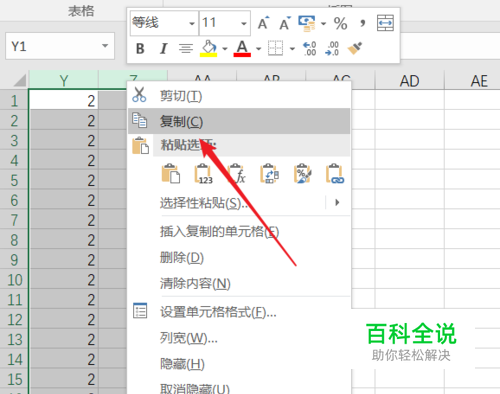Click the Format Cells icon
500x394 pixels.
140,311
